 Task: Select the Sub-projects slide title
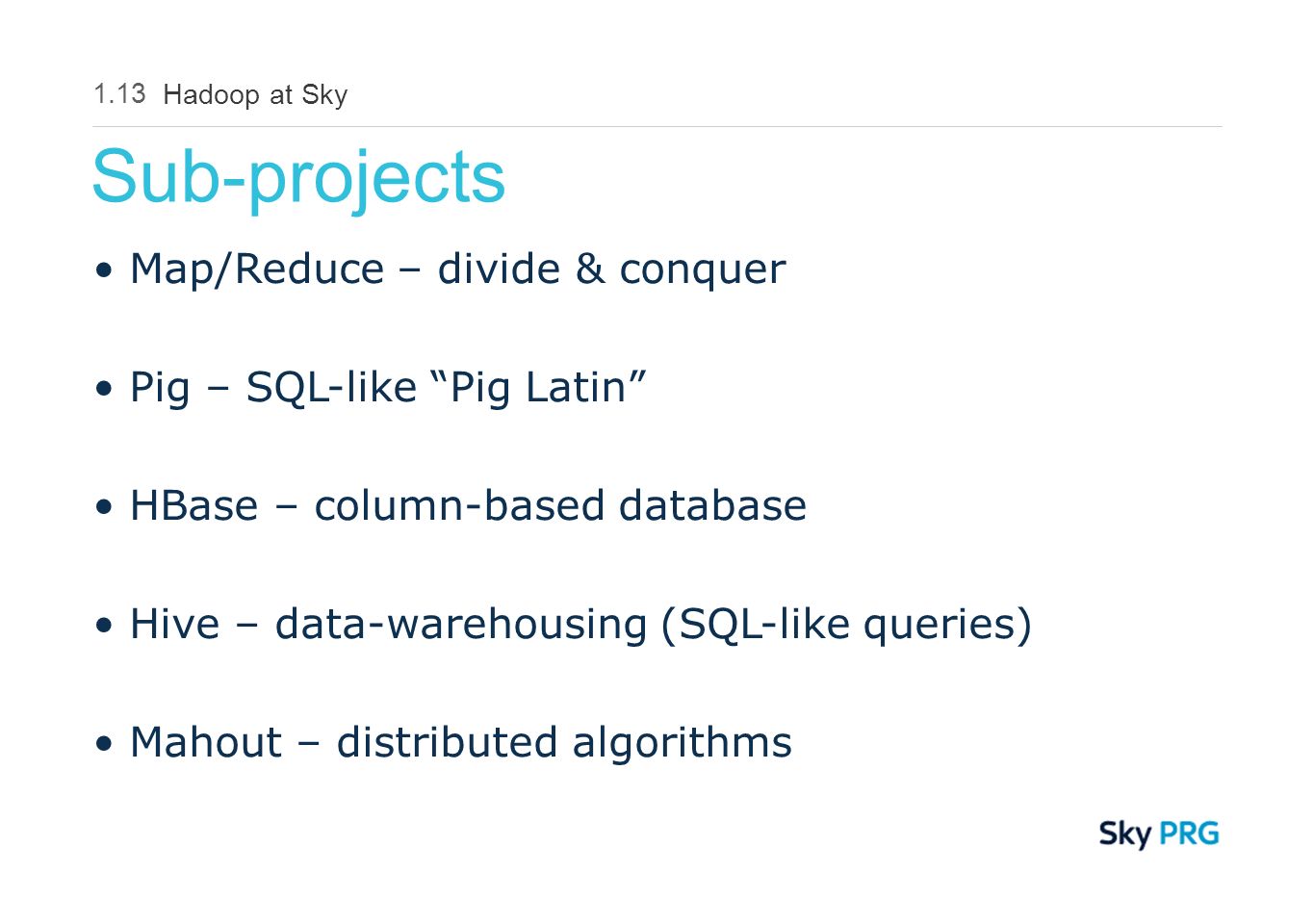(x=298, y=178)
